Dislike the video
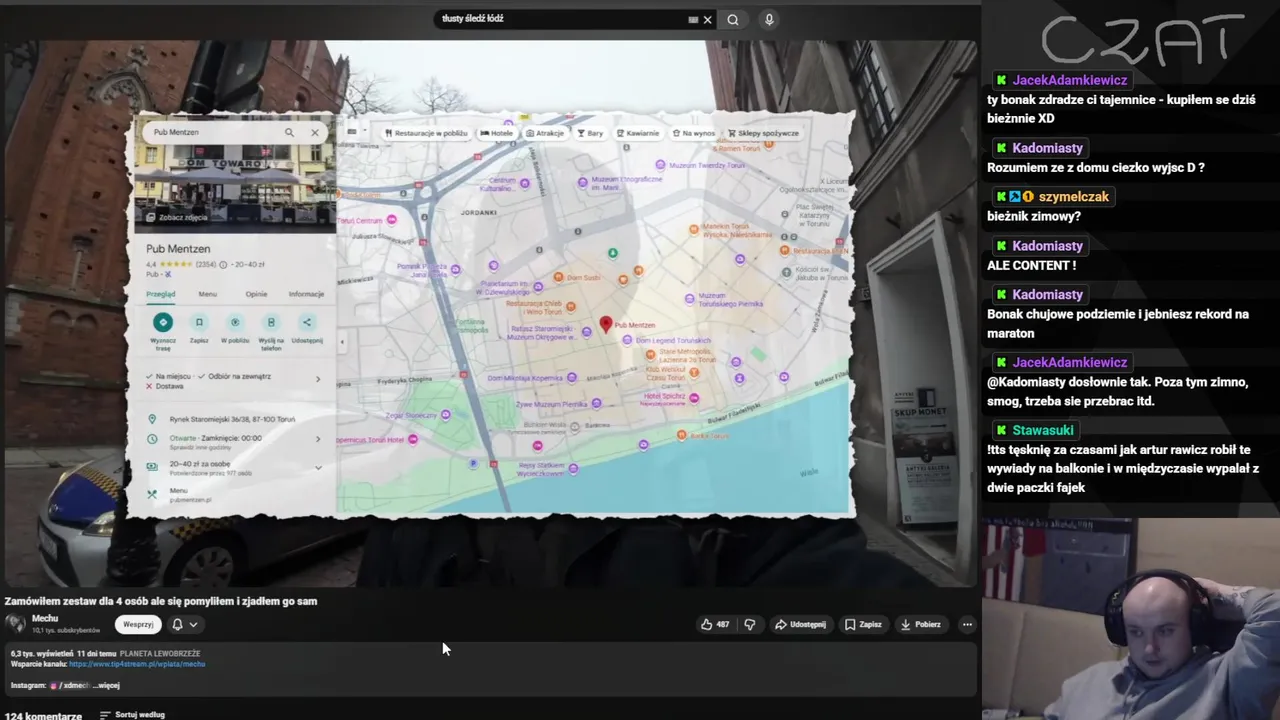The width and height of the screenshot is (1280, 720). [x=750, y=624]
